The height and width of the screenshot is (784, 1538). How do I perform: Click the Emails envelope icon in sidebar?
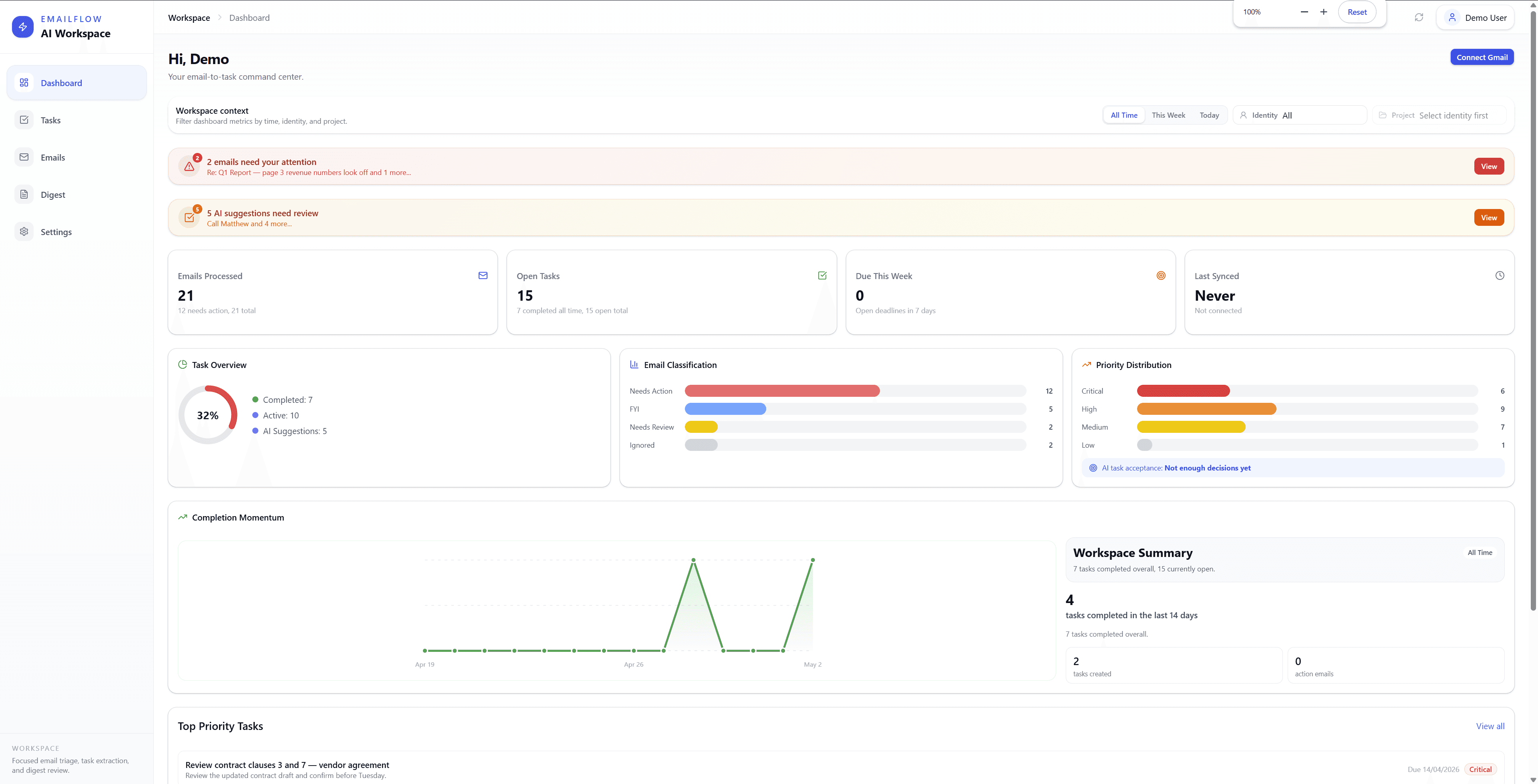point(24,157)
